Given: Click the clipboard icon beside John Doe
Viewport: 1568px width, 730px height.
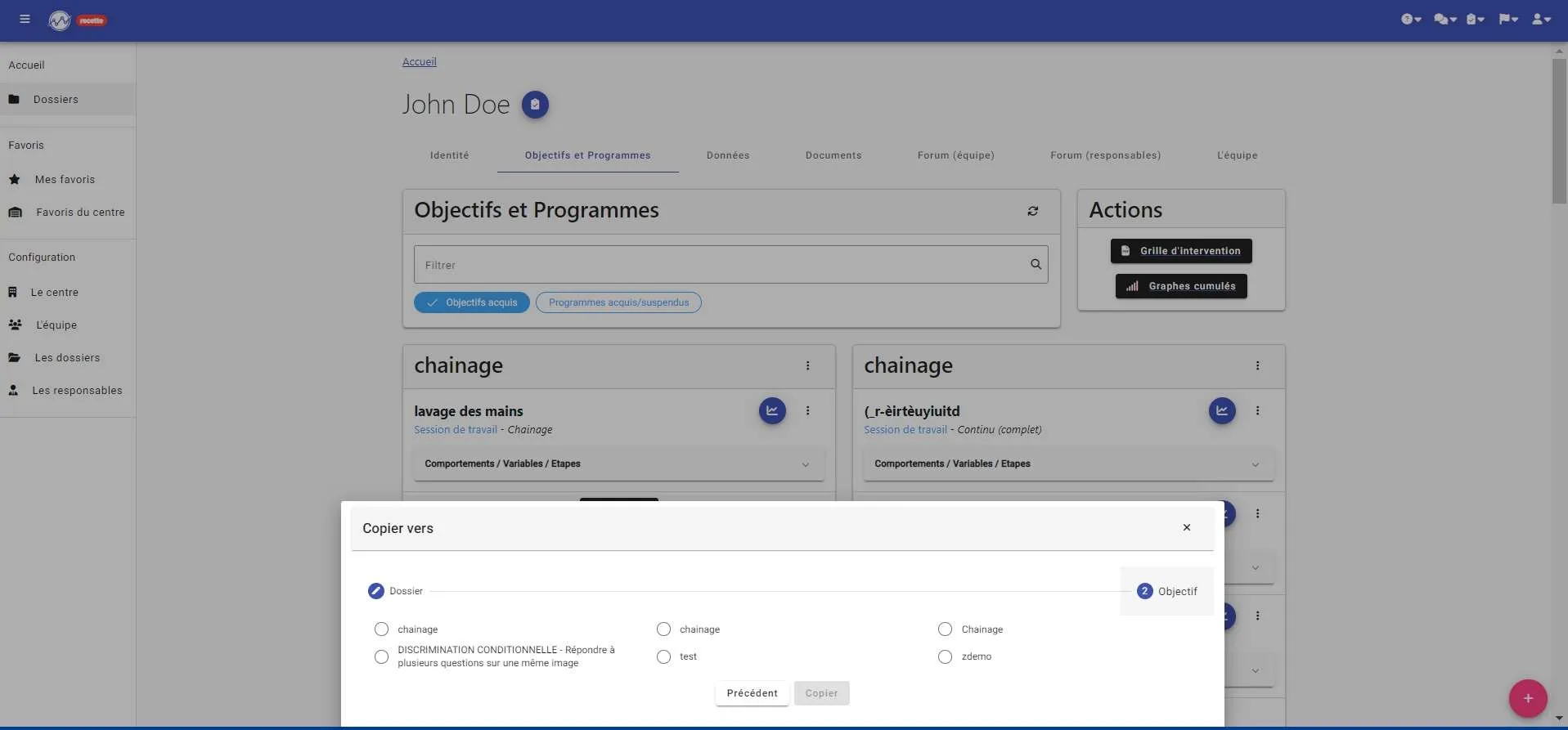Looking at the screenshot, I should (x=535, y=105).
